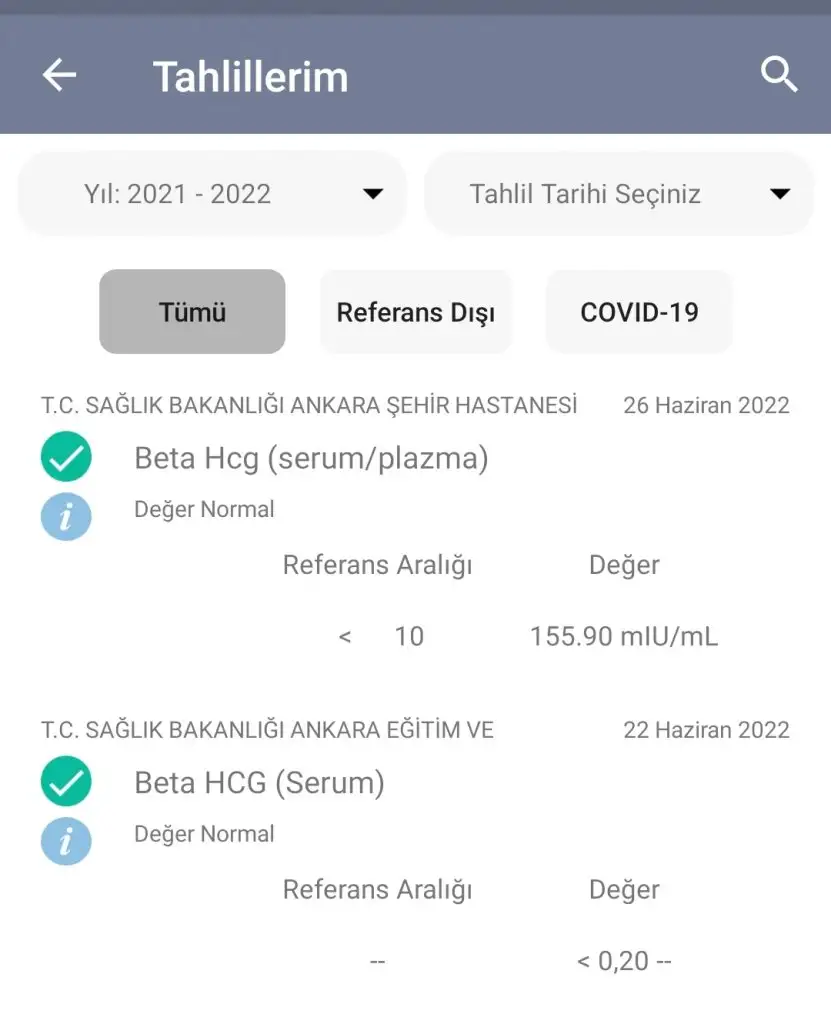The image size is (831, 1024).
Task: Tap green checkmark for Beta Hcg (serum/plazma)
Action: point(66,458)
